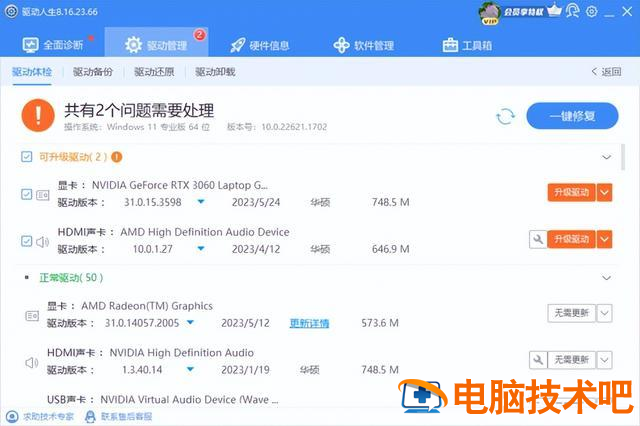Click 升级驱动 for AMD High Definition Audio
Image resolution: width=640 pixels, height=426 pixels.
click(571, 239)
